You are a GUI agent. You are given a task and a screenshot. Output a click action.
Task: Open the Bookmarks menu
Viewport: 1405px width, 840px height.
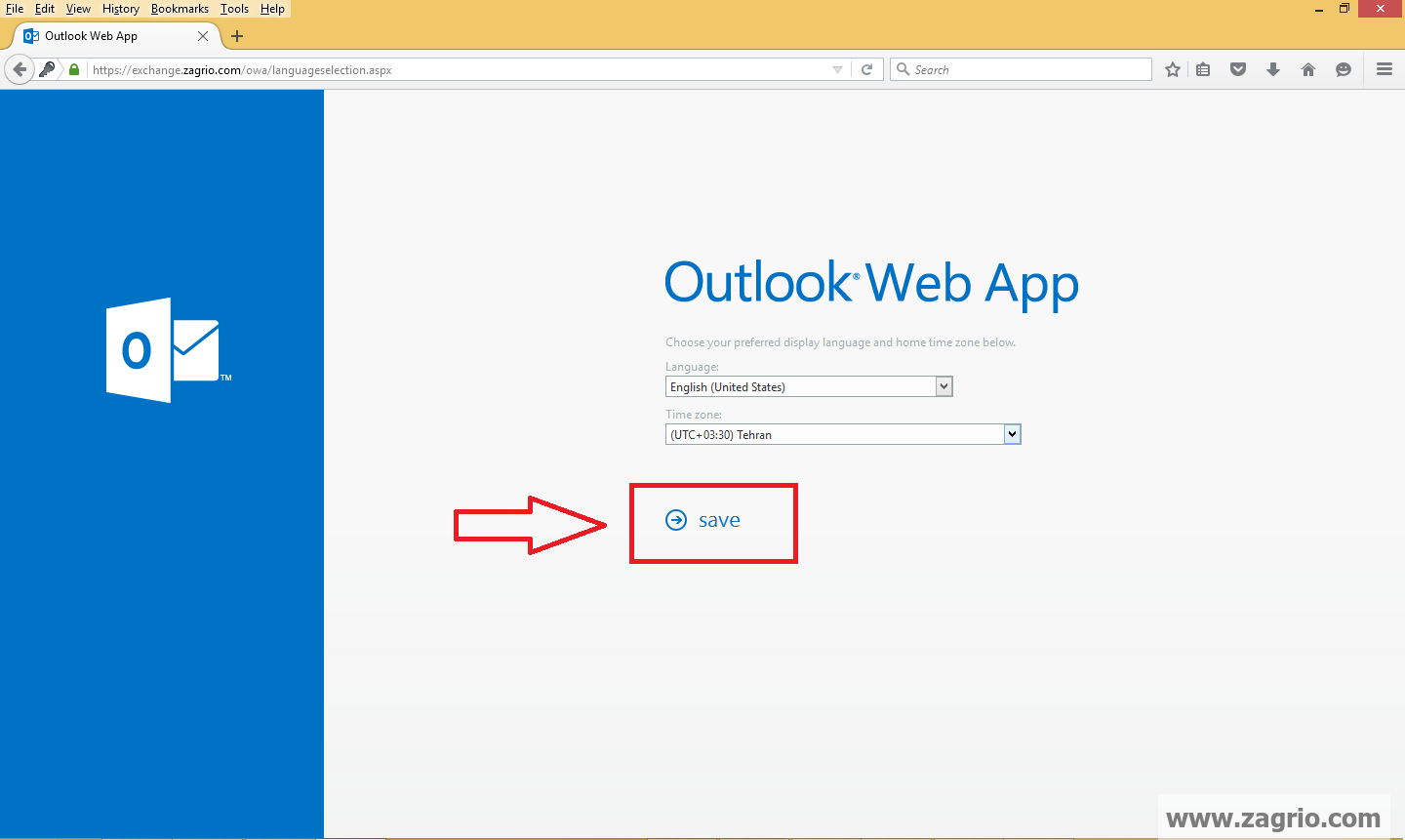(x=180, y=9)
